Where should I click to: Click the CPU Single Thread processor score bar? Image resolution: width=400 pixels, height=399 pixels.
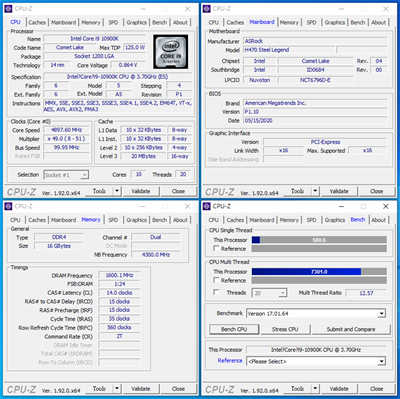point(319,240)
